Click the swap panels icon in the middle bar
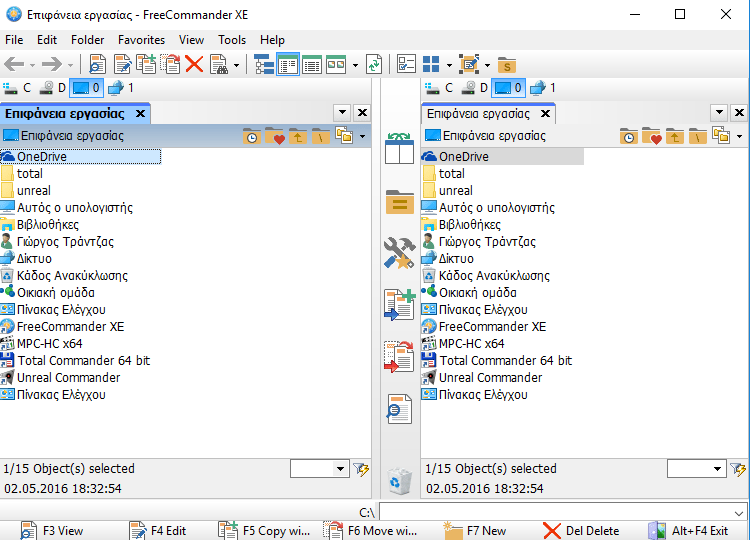This screenshot has width=750, height=540. coord(399,148)
